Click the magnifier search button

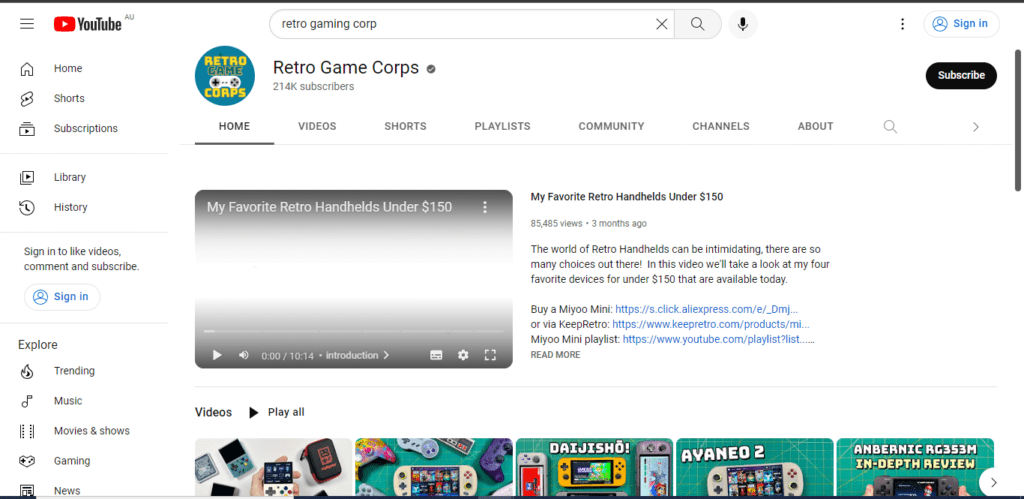tap(697, 24)
